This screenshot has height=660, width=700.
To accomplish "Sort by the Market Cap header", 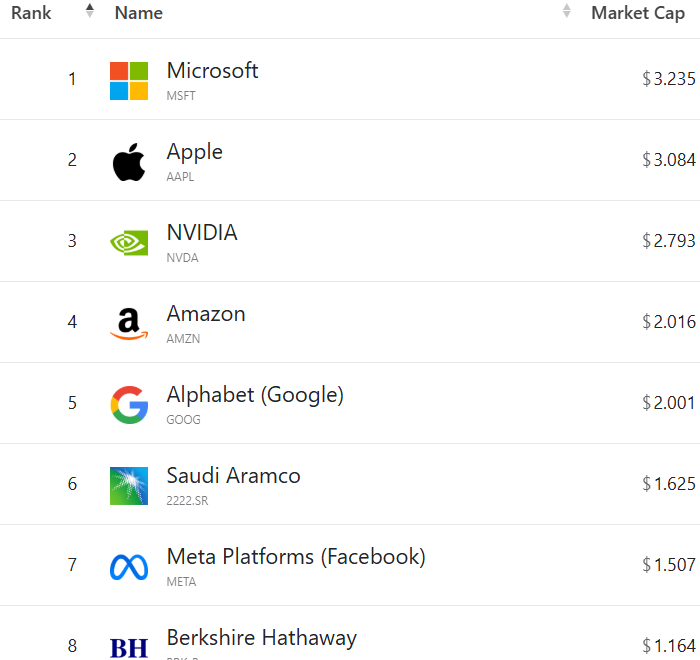I will tap(638, 13).
